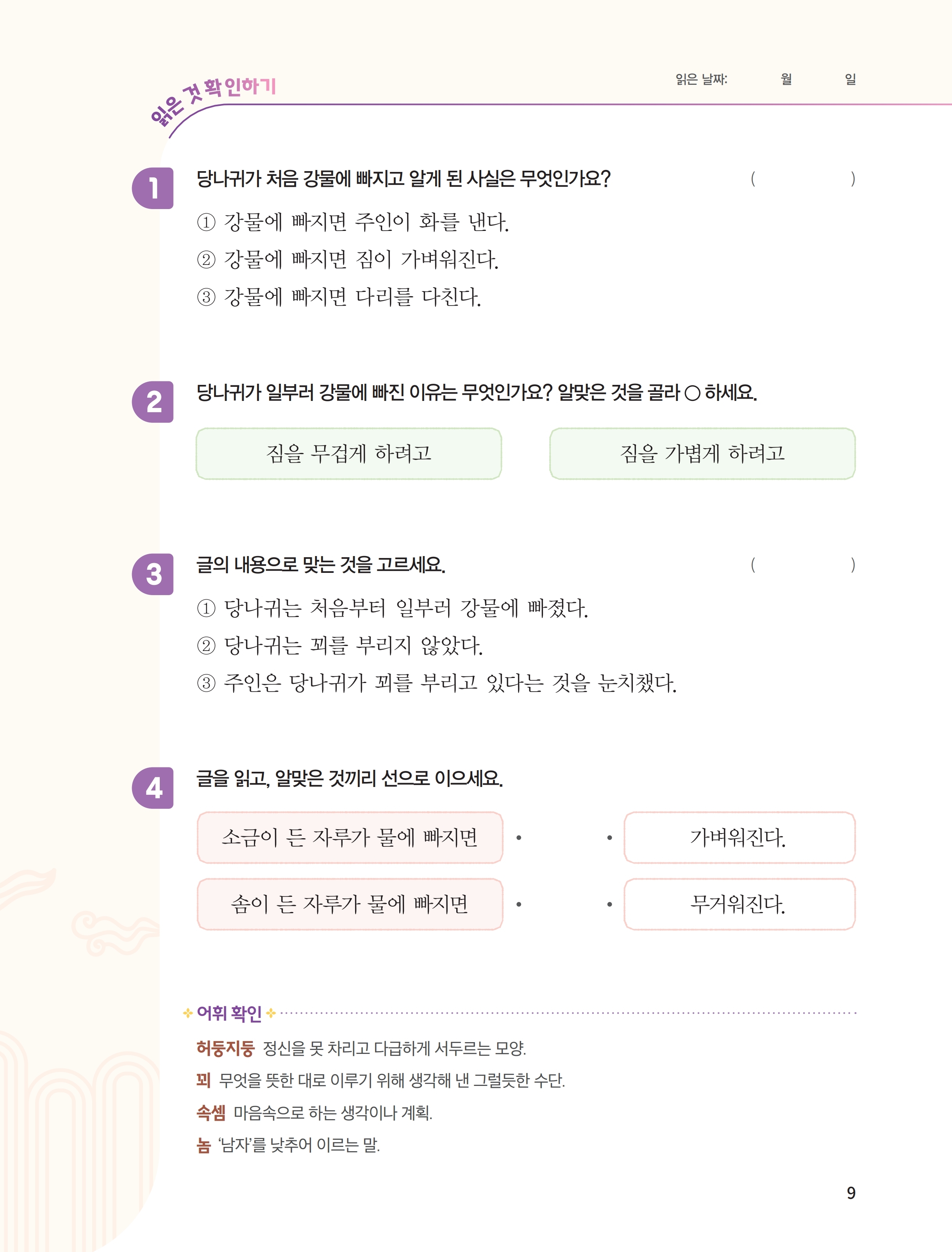Click the purple number 2 badge

tap(152, 402)
